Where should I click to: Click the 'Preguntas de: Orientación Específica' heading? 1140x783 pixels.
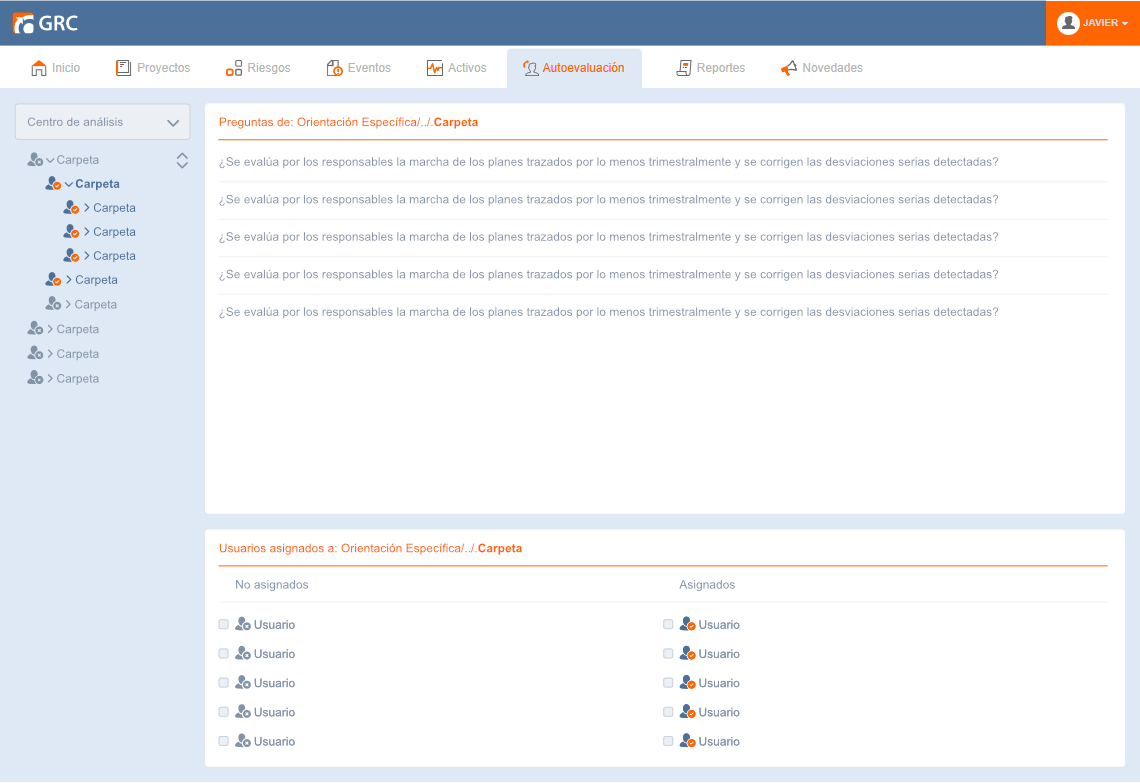click(348, 122)
